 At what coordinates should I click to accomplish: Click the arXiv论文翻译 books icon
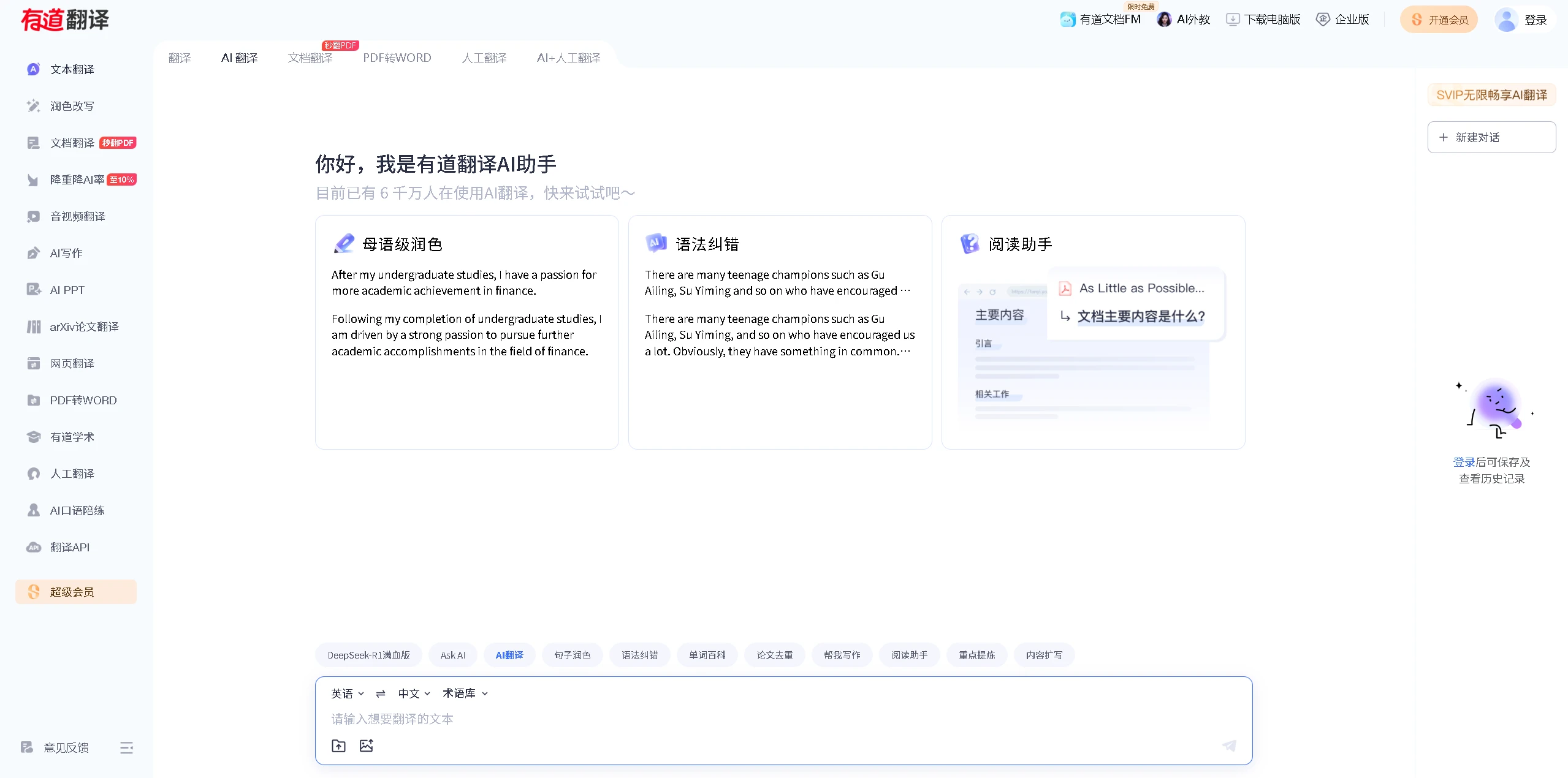click(34, 327)
